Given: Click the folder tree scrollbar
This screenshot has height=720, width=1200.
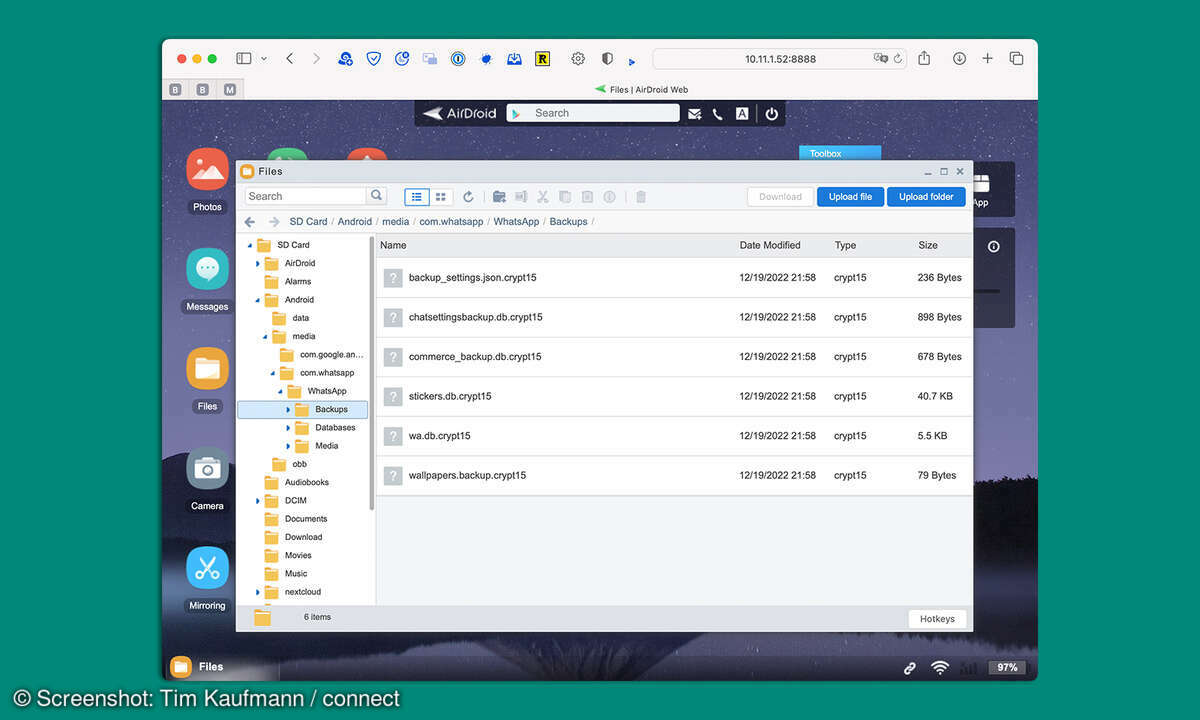Looking at the screenshot, I should pos(372,374).
